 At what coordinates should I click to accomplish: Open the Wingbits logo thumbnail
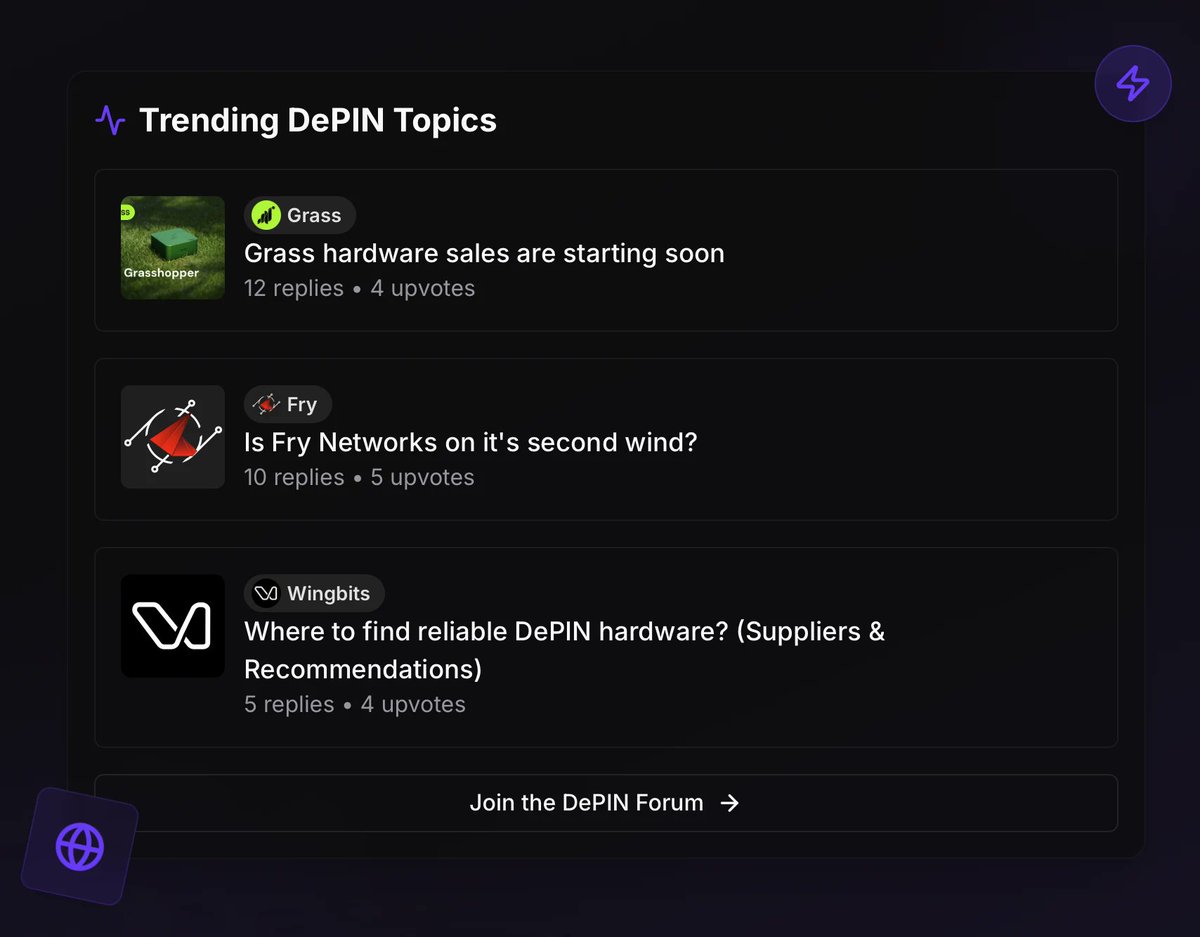[x=173, y=626]
